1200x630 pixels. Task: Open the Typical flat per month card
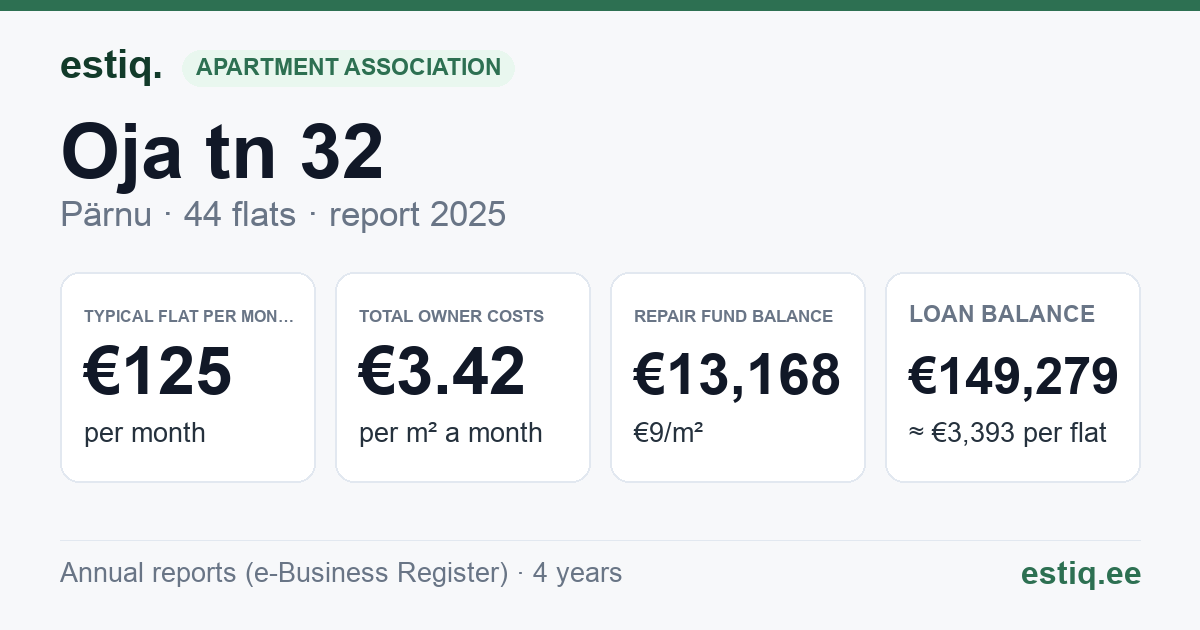(x=188, y=377)
